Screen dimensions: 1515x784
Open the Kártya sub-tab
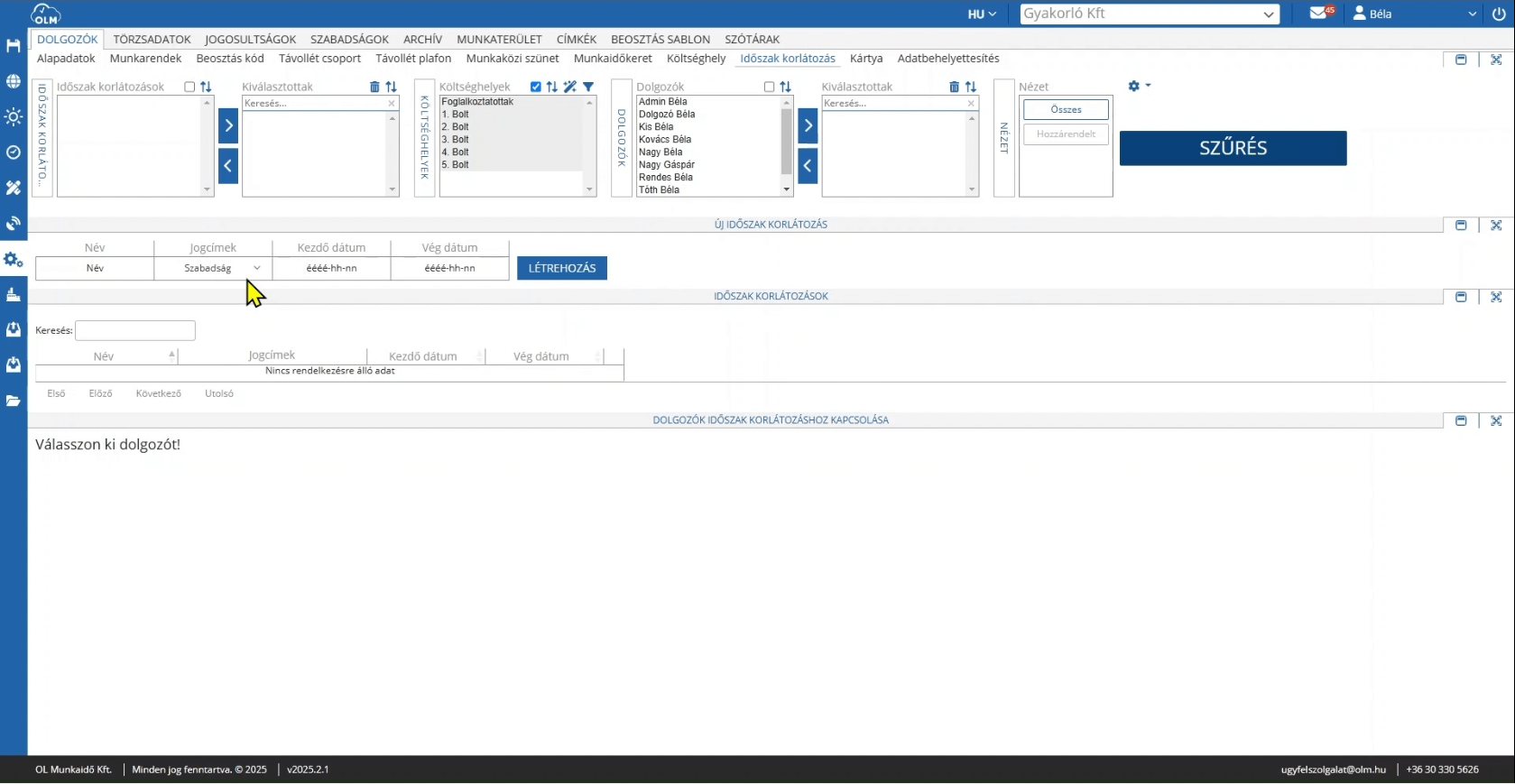(866, 59)
